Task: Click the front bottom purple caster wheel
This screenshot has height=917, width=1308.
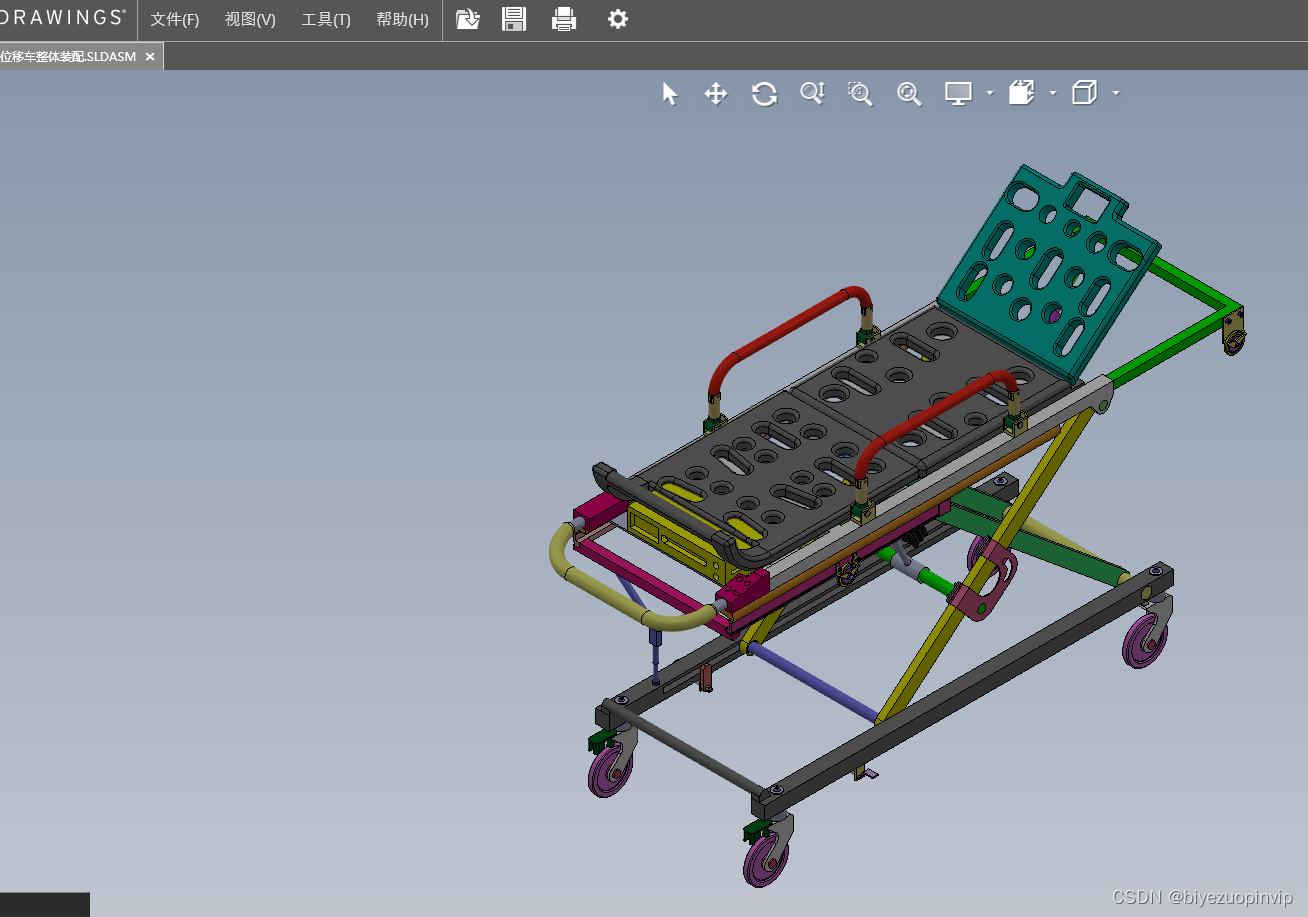Action: (x=766, y=859)
